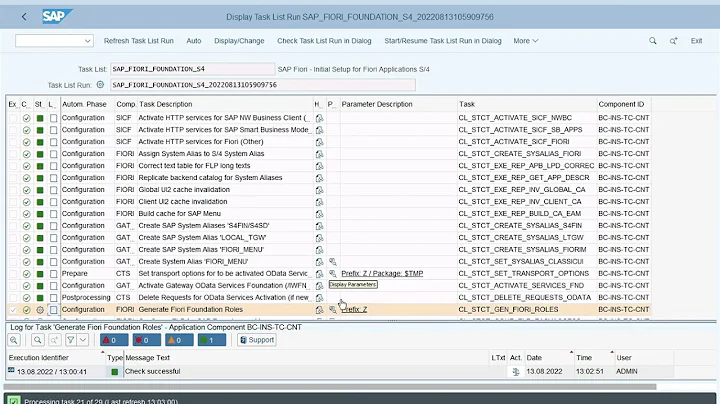Image resolution: width=720 pixels, height=404 pixels.
Task: Select log User cell 'ADMIN'
Action: click(627, 371)
